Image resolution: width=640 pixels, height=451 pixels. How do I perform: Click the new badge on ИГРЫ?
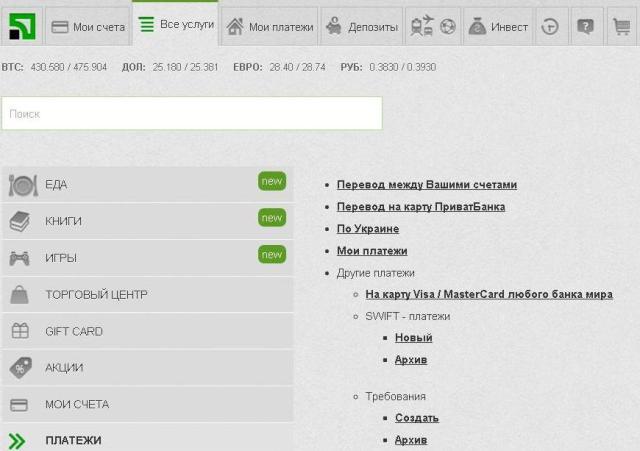pyautogui.click(x=272, y=255)
